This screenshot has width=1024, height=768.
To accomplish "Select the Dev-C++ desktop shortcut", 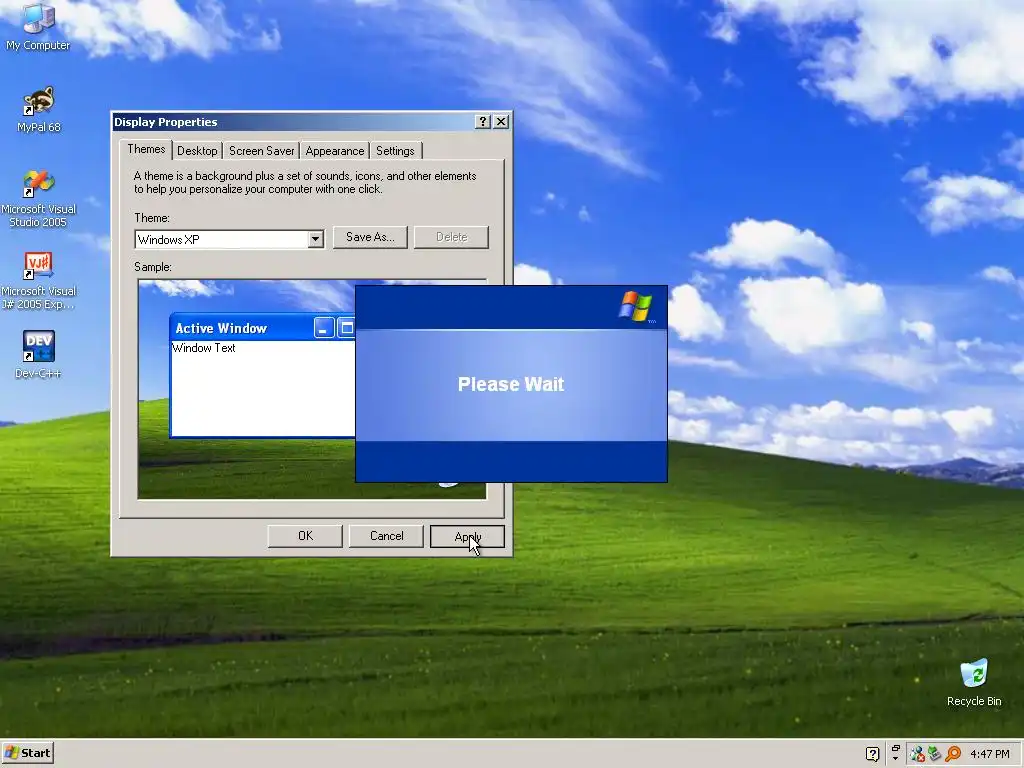I will [x=38, y=354].
